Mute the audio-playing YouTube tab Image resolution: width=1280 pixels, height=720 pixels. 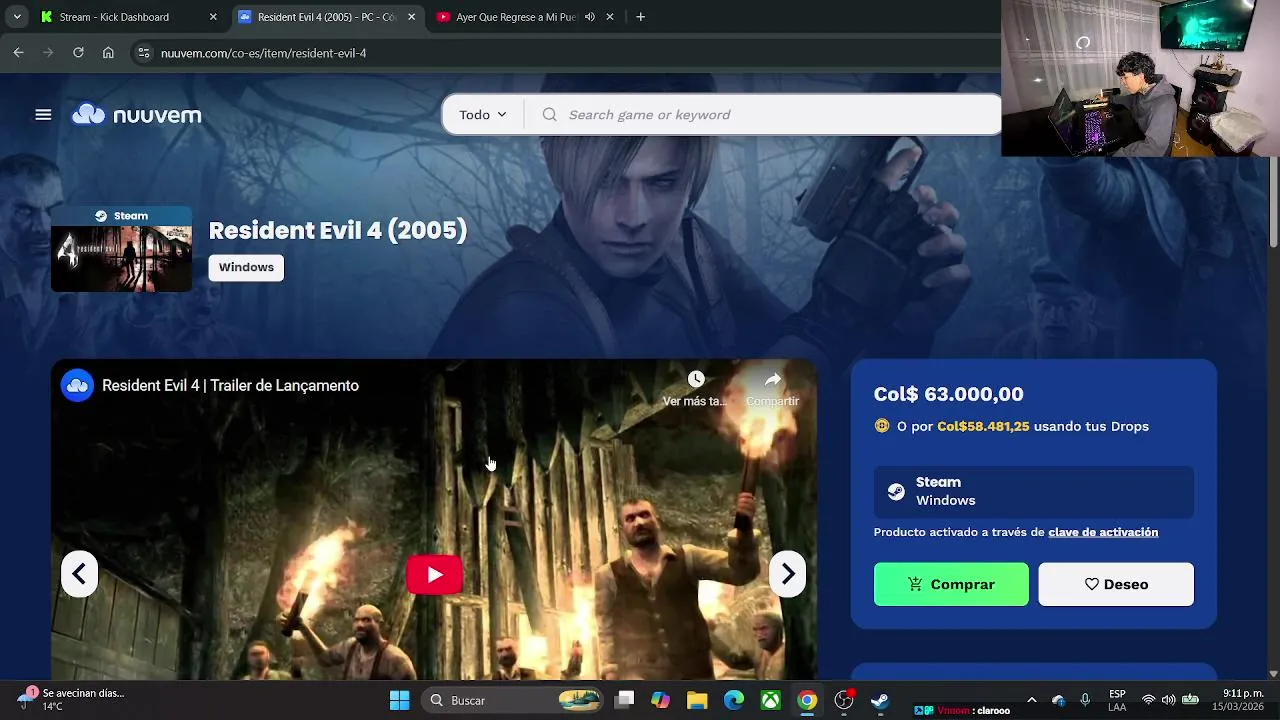coord(590,17)
